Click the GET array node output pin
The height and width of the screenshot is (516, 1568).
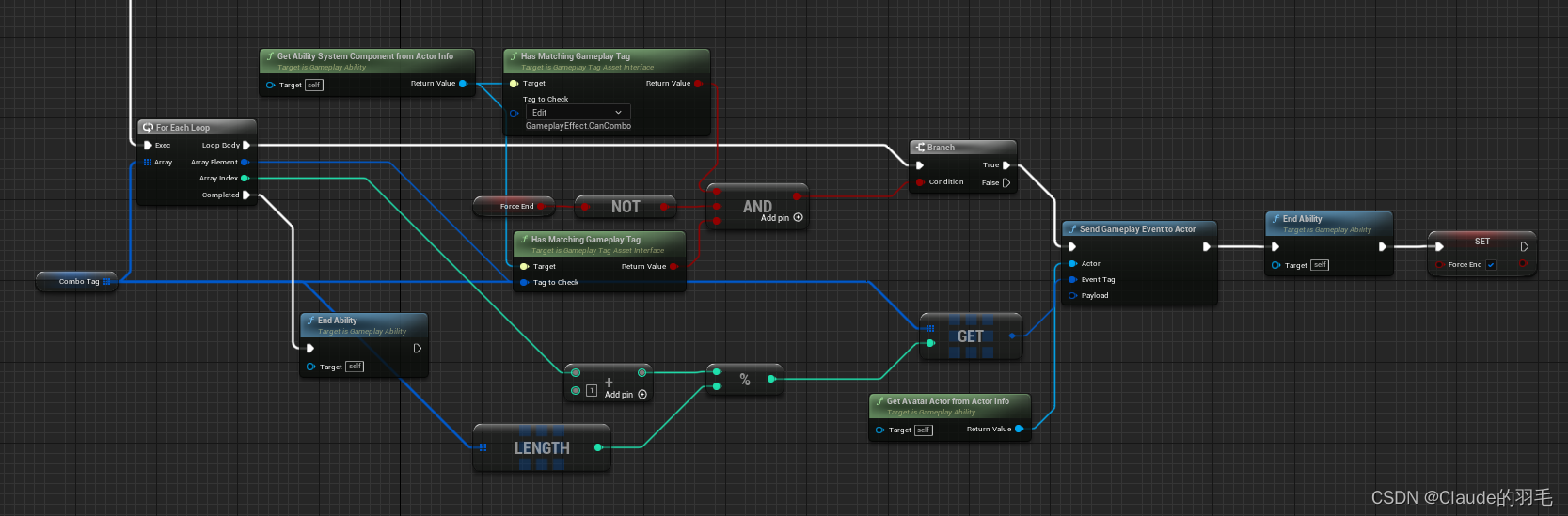coord(1012,336)
